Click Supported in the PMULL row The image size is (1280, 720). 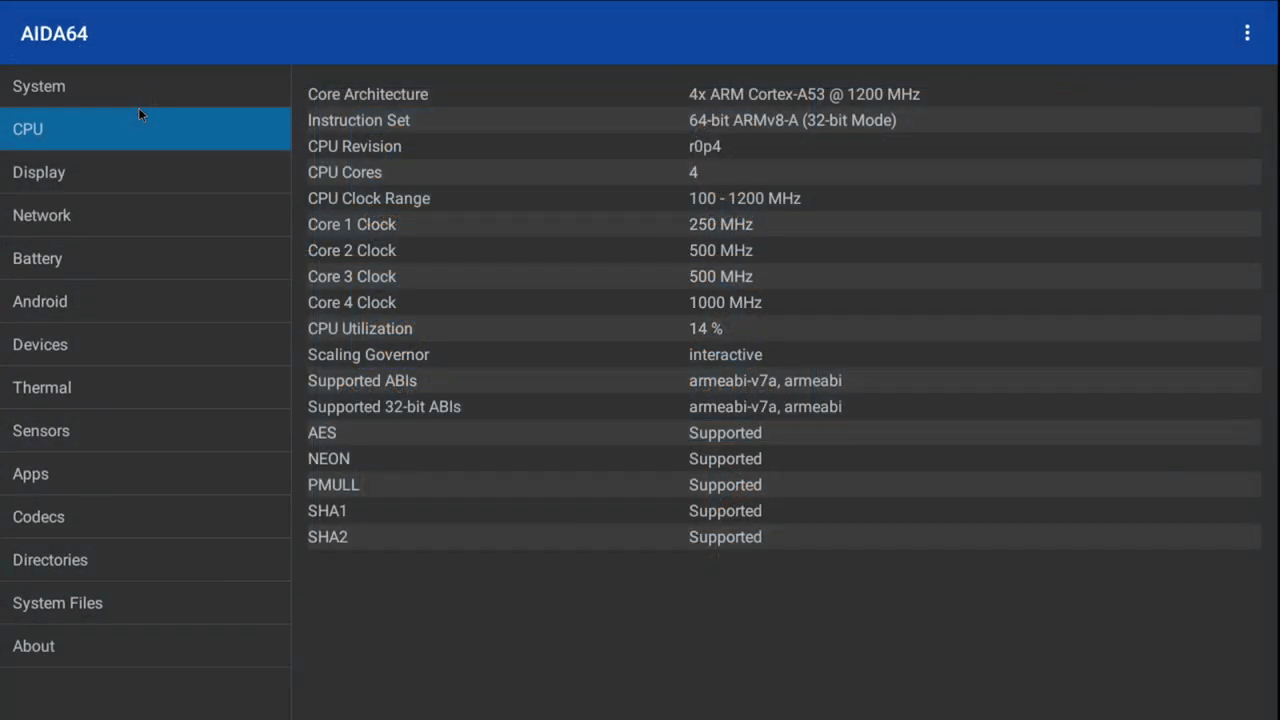[x=725, y=484]
